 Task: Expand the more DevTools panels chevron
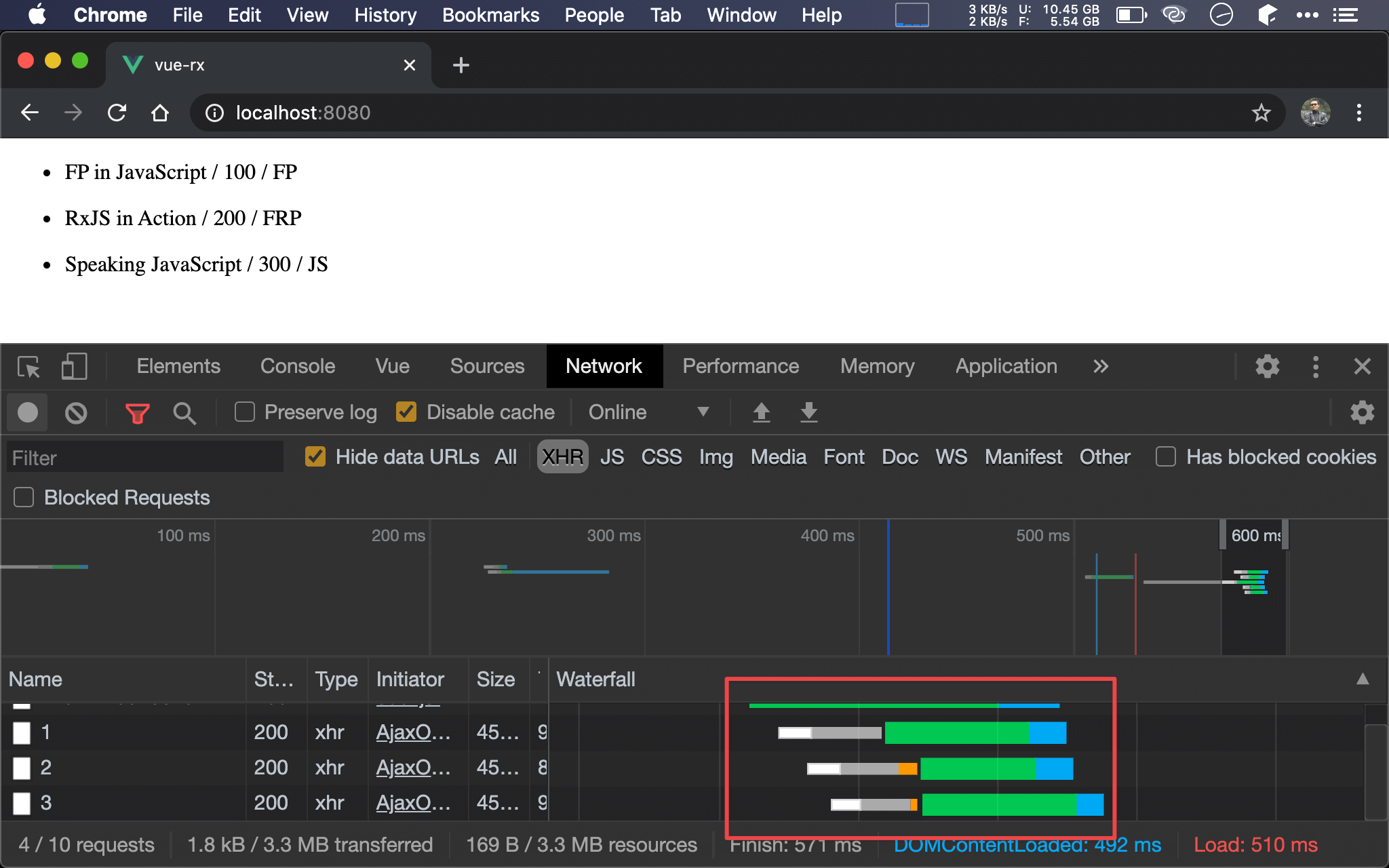[x=1100, y=366]
